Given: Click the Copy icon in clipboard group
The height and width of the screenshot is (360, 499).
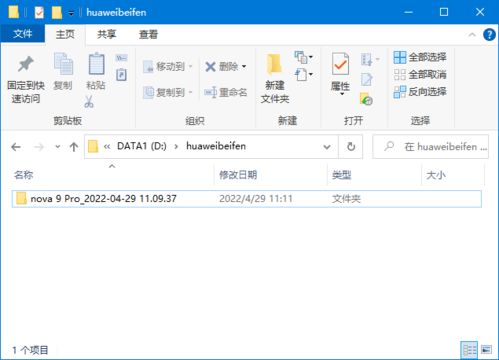Looking at the screenshot, I should tap(63, 64).
